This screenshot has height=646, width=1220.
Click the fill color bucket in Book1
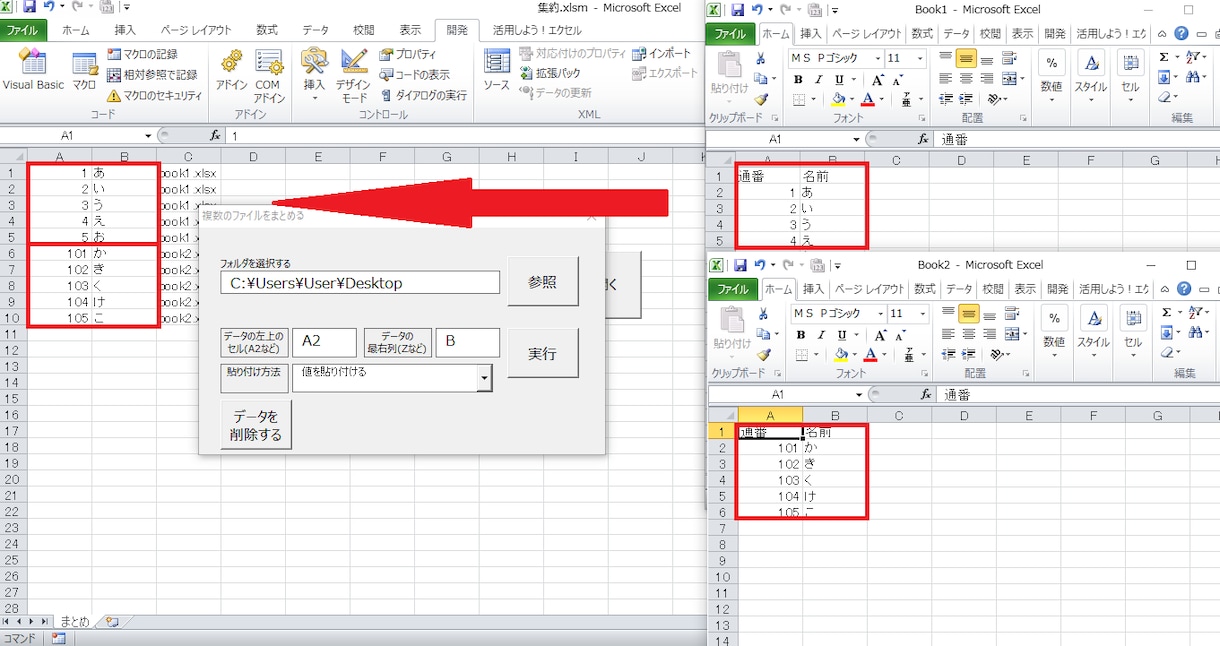click(x=838, y=99)
